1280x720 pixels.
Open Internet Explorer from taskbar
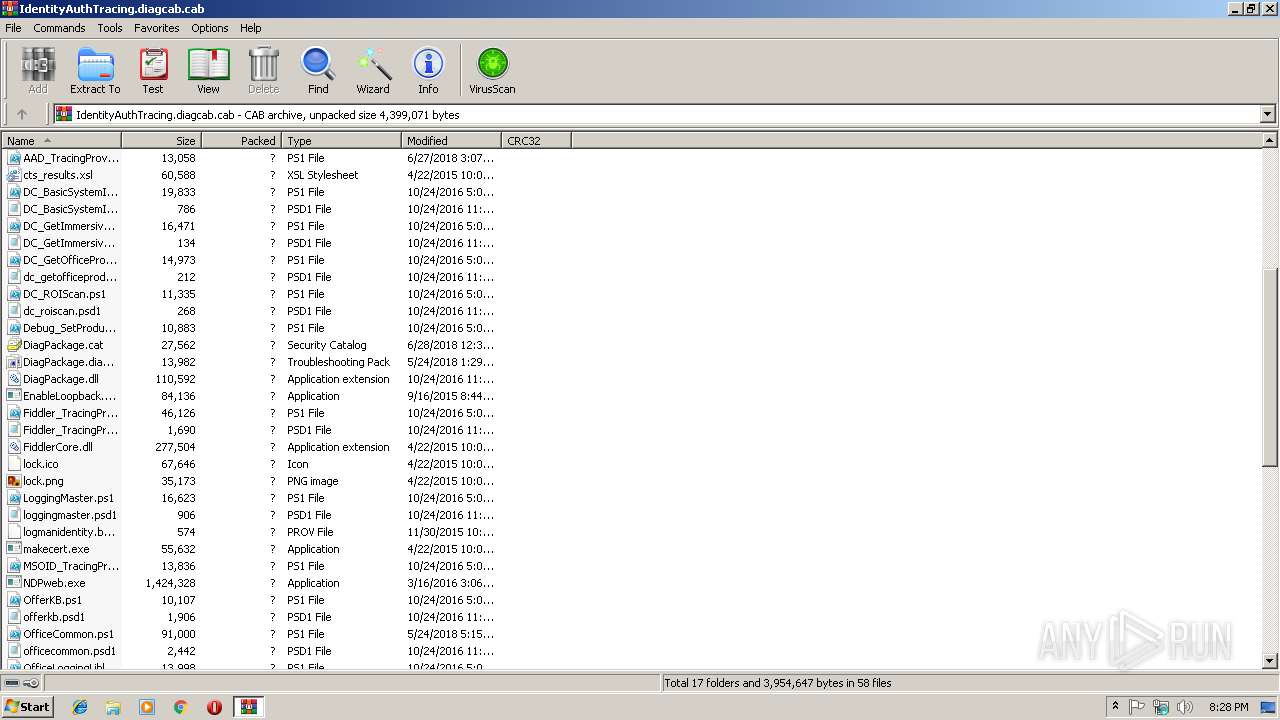click(80, 707)
